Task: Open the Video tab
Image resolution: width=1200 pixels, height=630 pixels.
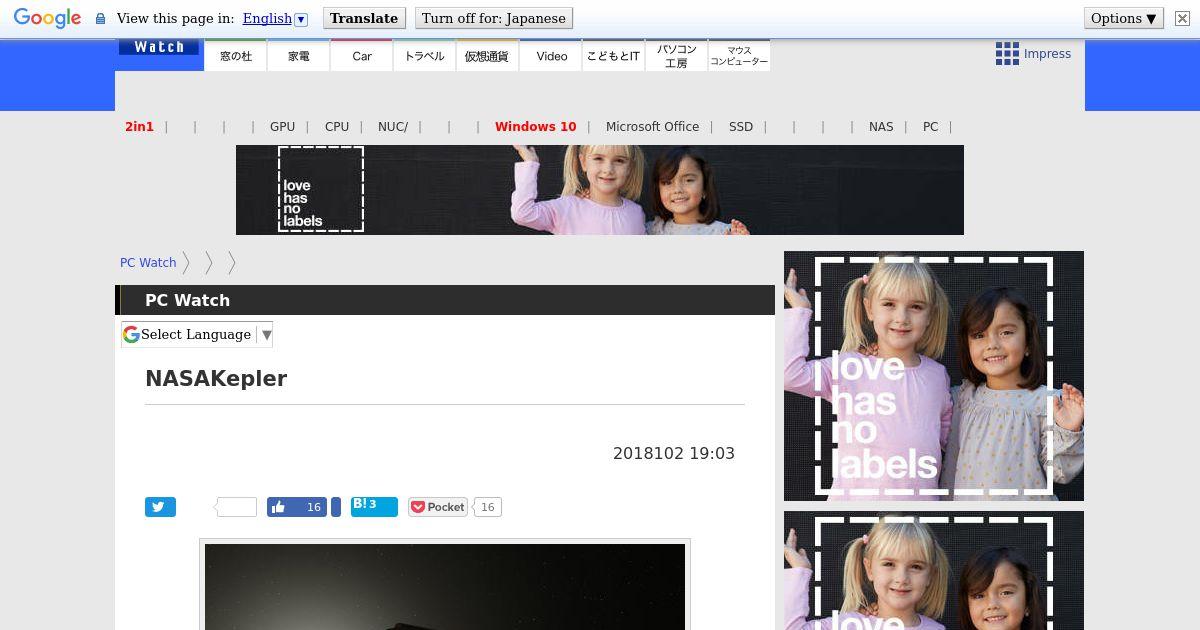Action: pos(551,56)
